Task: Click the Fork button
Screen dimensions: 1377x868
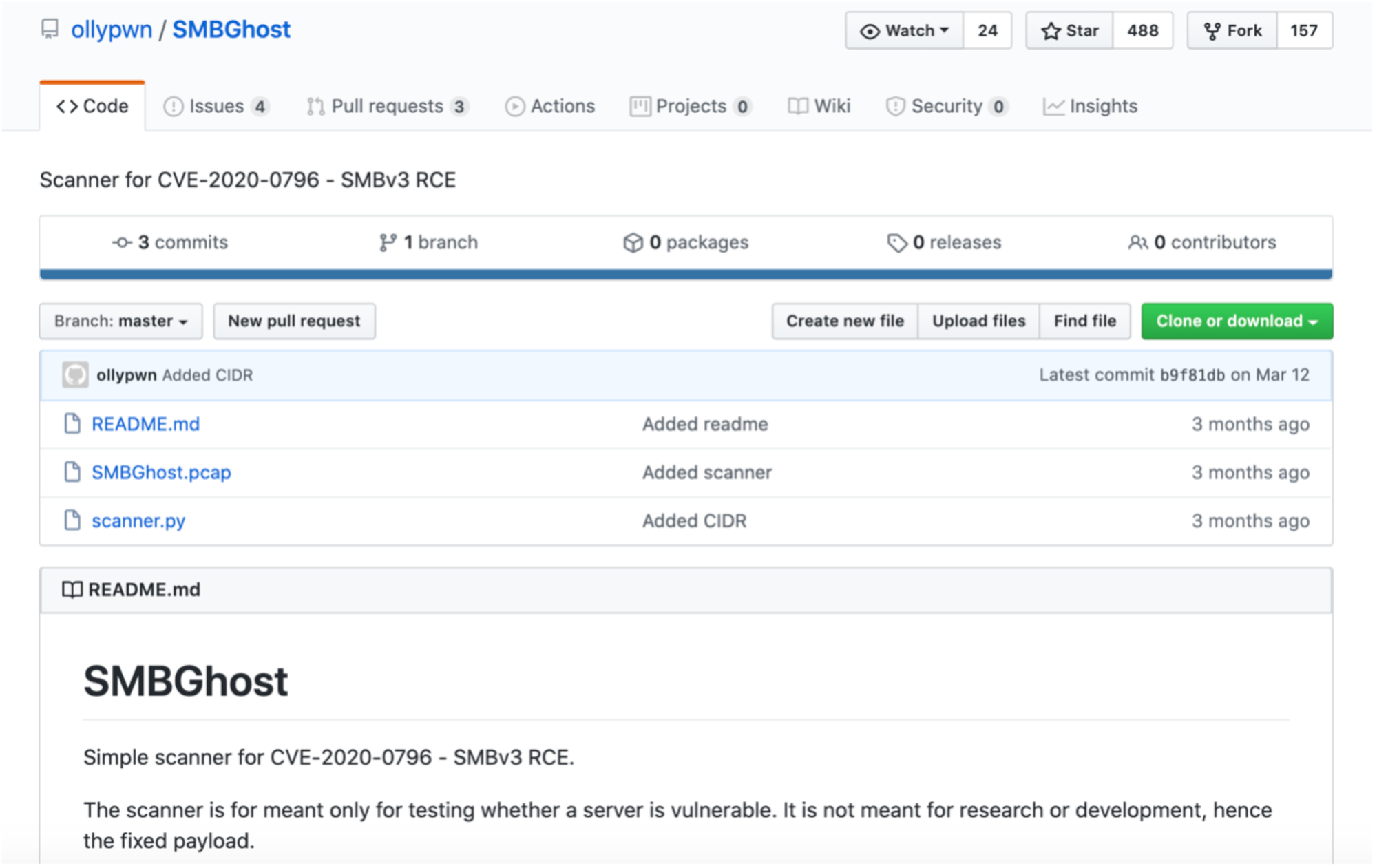Action: coord(1232,31)
